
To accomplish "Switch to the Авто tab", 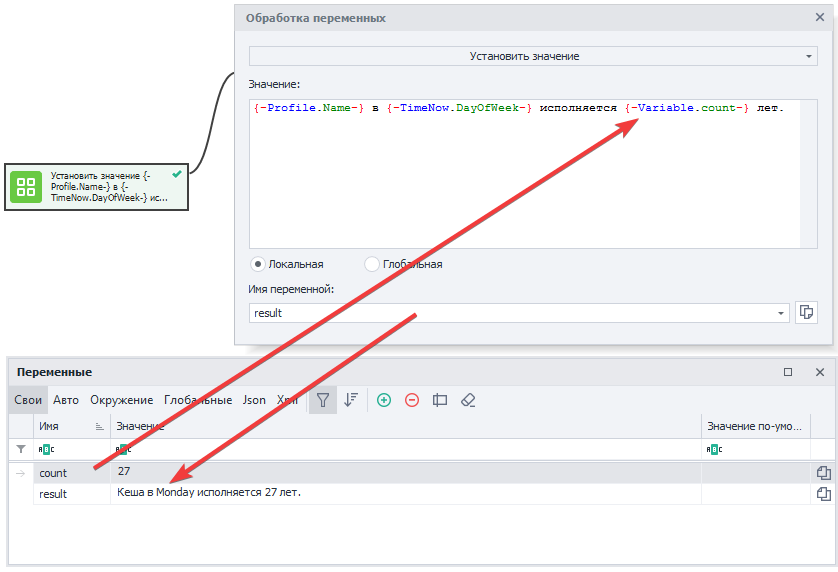I will coord(66,400).
